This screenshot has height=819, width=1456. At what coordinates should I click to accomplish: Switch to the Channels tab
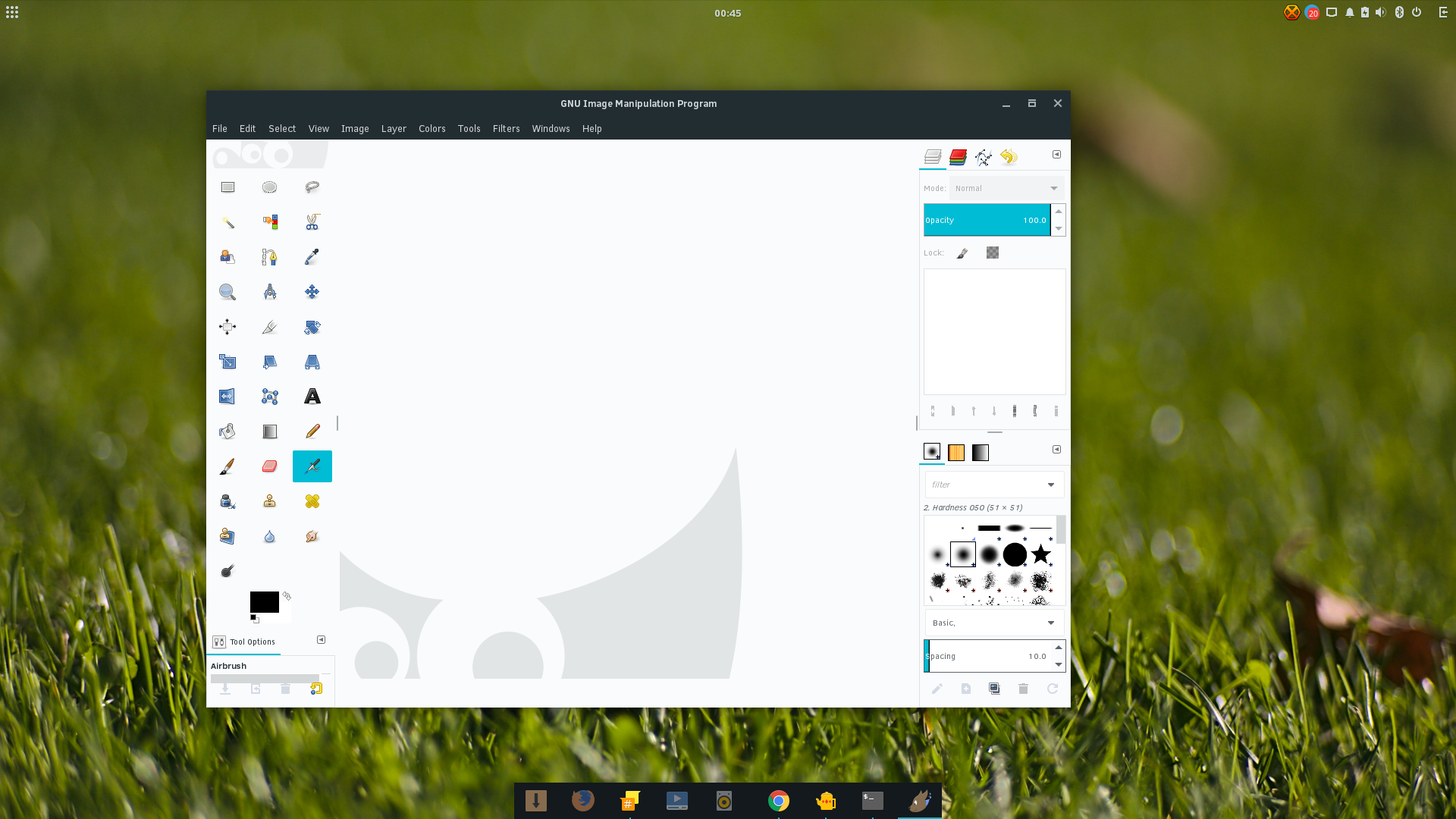pos(958,157)
